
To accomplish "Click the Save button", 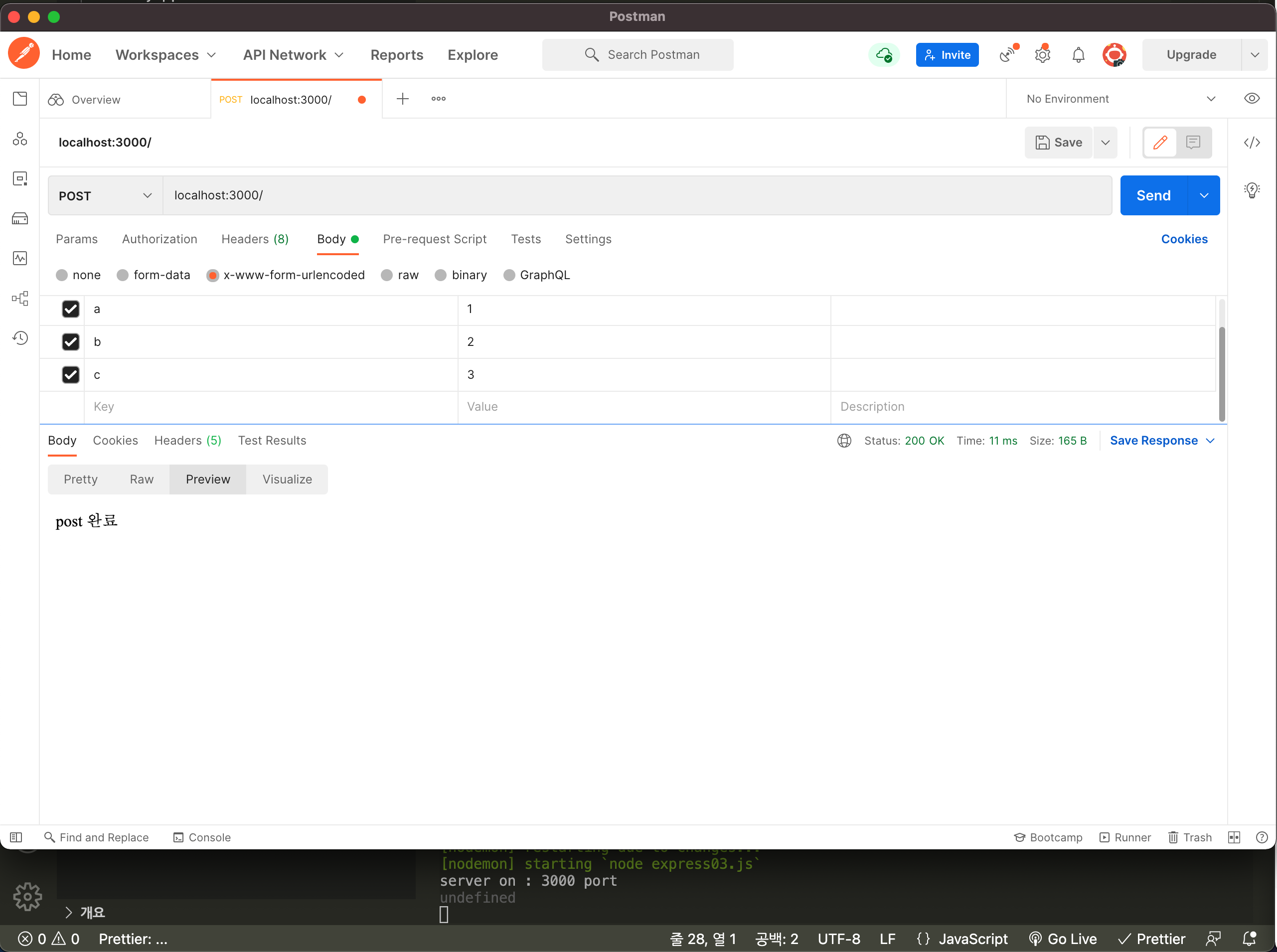I will point(1058,143).
